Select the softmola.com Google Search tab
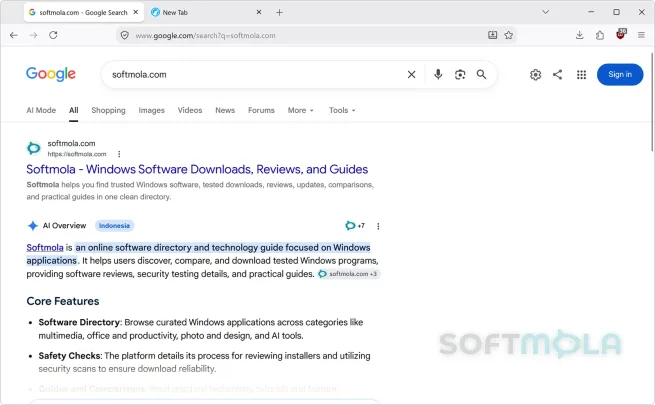 84,13
